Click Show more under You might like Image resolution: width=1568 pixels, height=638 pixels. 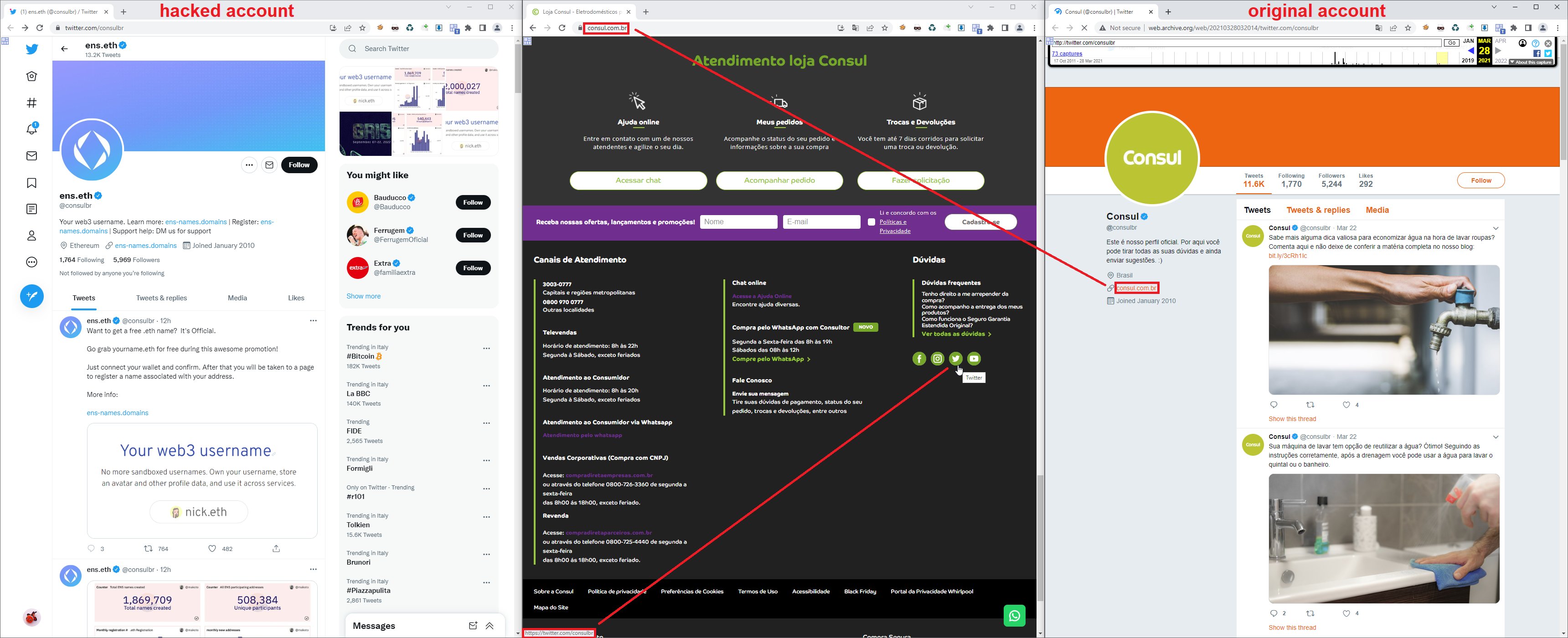tap(363, 296)
